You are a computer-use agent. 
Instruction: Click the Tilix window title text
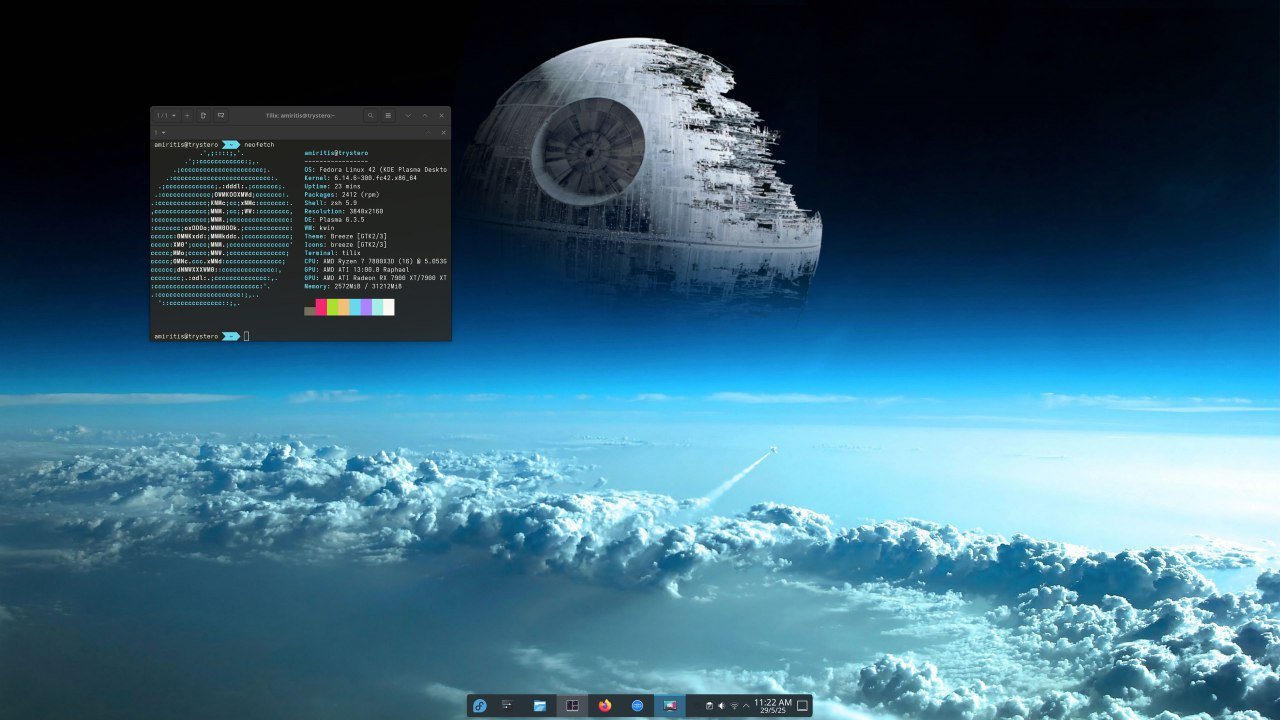pos(300,116)
